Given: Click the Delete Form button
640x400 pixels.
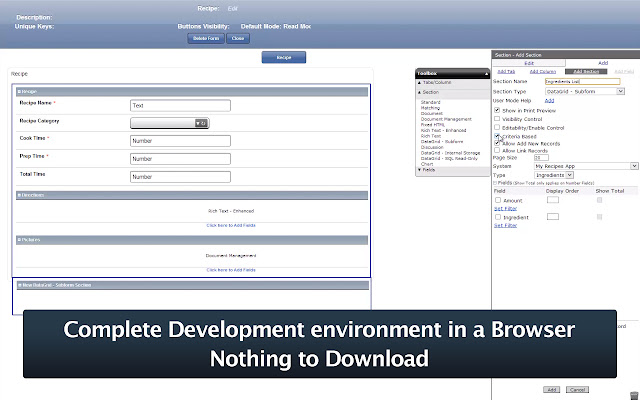Looking at the screenshot, I should point(206,38).
